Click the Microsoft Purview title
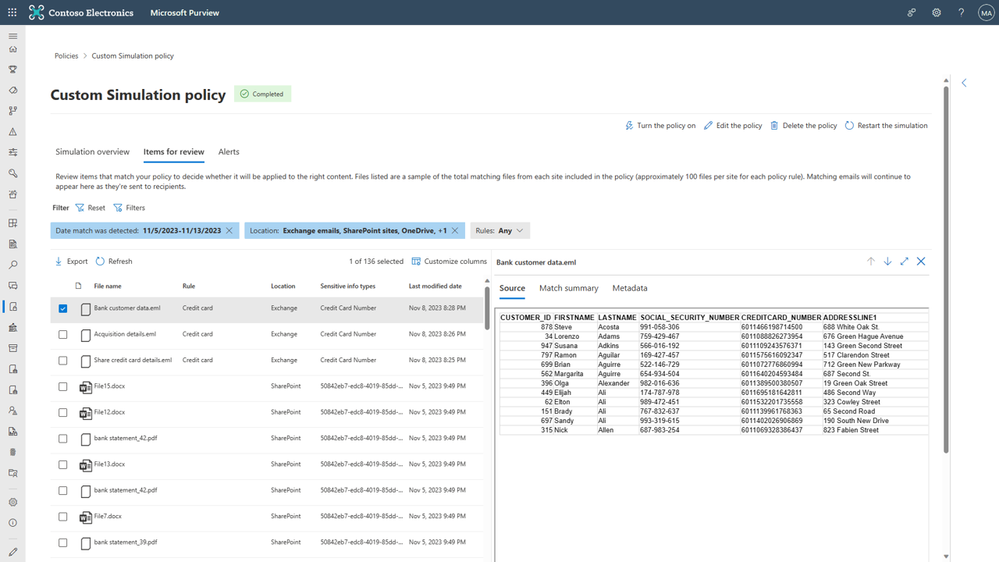Viewport: 999px width, 562px height. click(x=185, y=13)
